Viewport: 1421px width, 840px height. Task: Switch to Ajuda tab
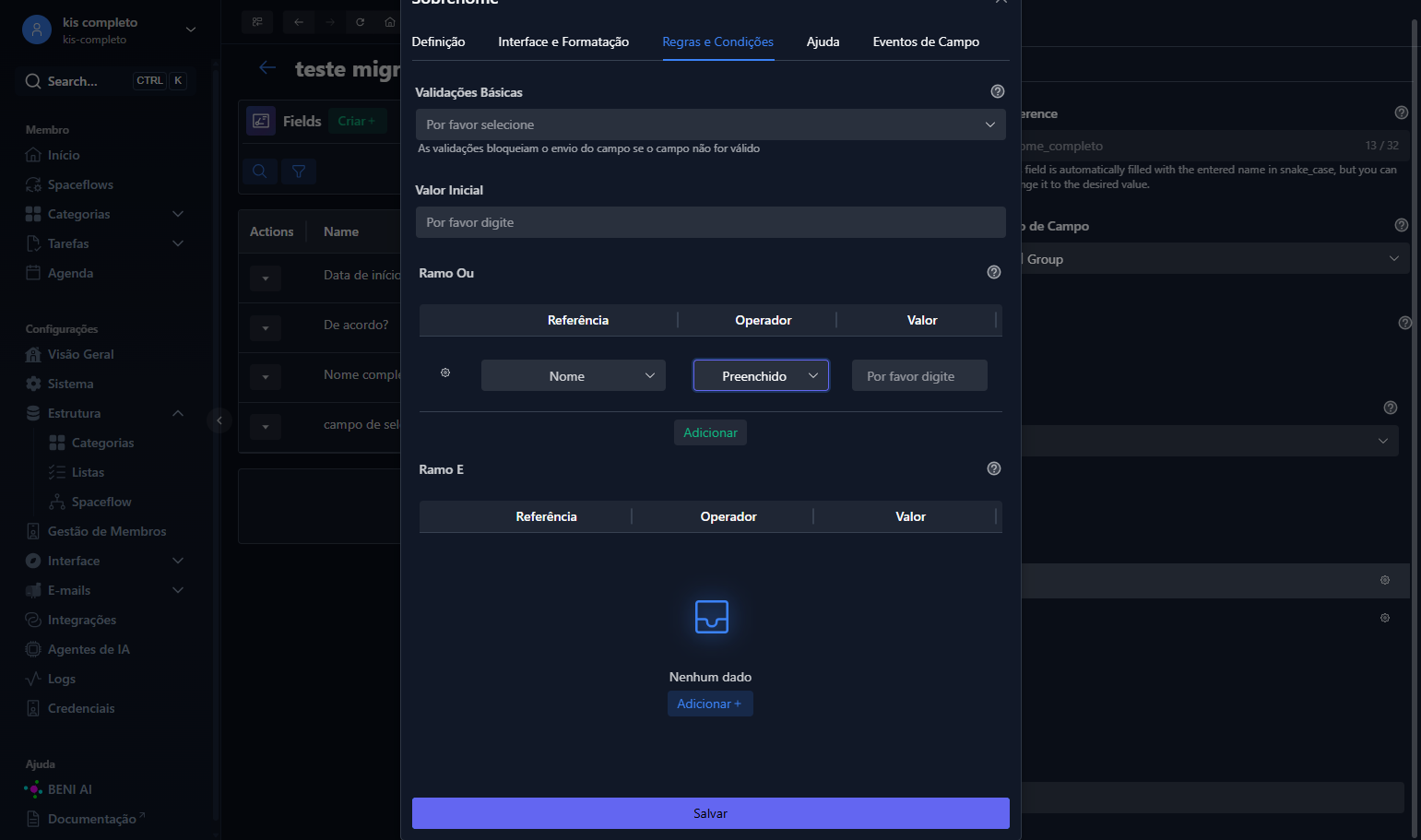(x=823, y=41)
